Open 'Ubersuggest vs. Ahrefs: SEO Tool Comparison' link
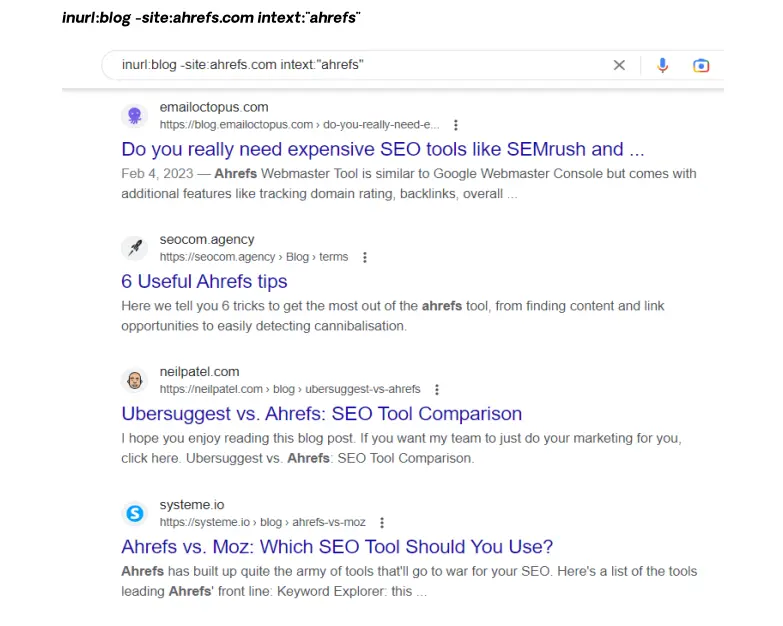The width and height of the screenshot is (783, 626). (x=322, y=414)
